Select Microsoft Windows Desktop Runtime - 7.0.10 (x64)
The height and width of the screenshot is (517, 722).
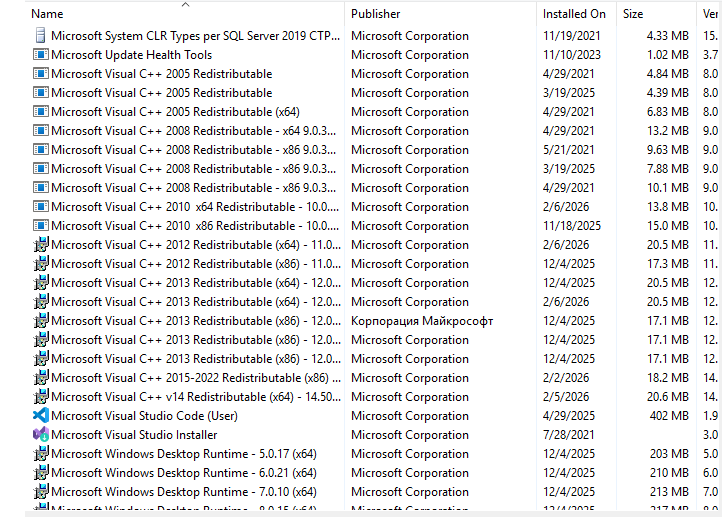coord(184,492)
